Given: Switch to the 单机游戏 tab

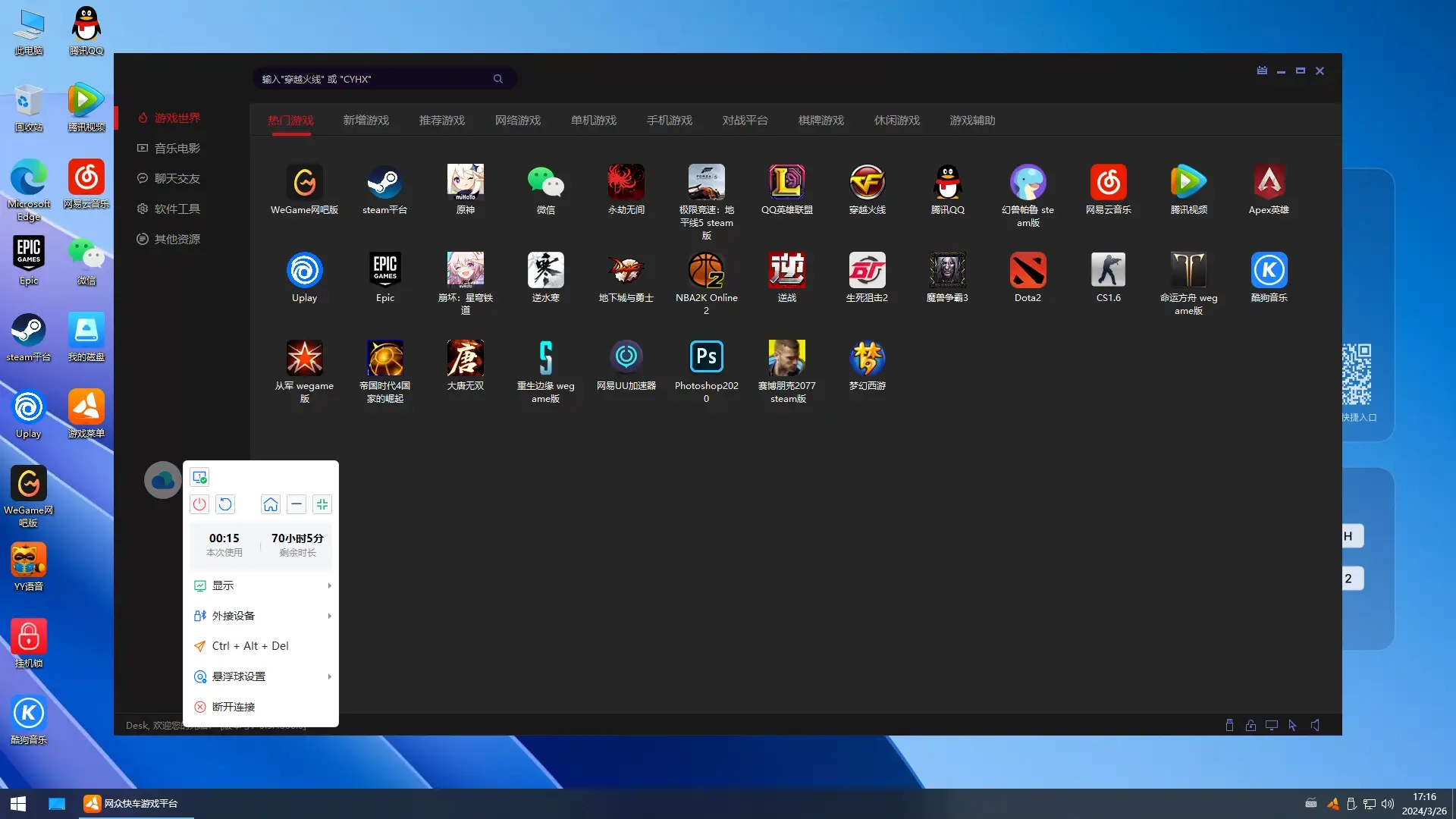Looking at the screenshot, I should (x=594, y=121).
